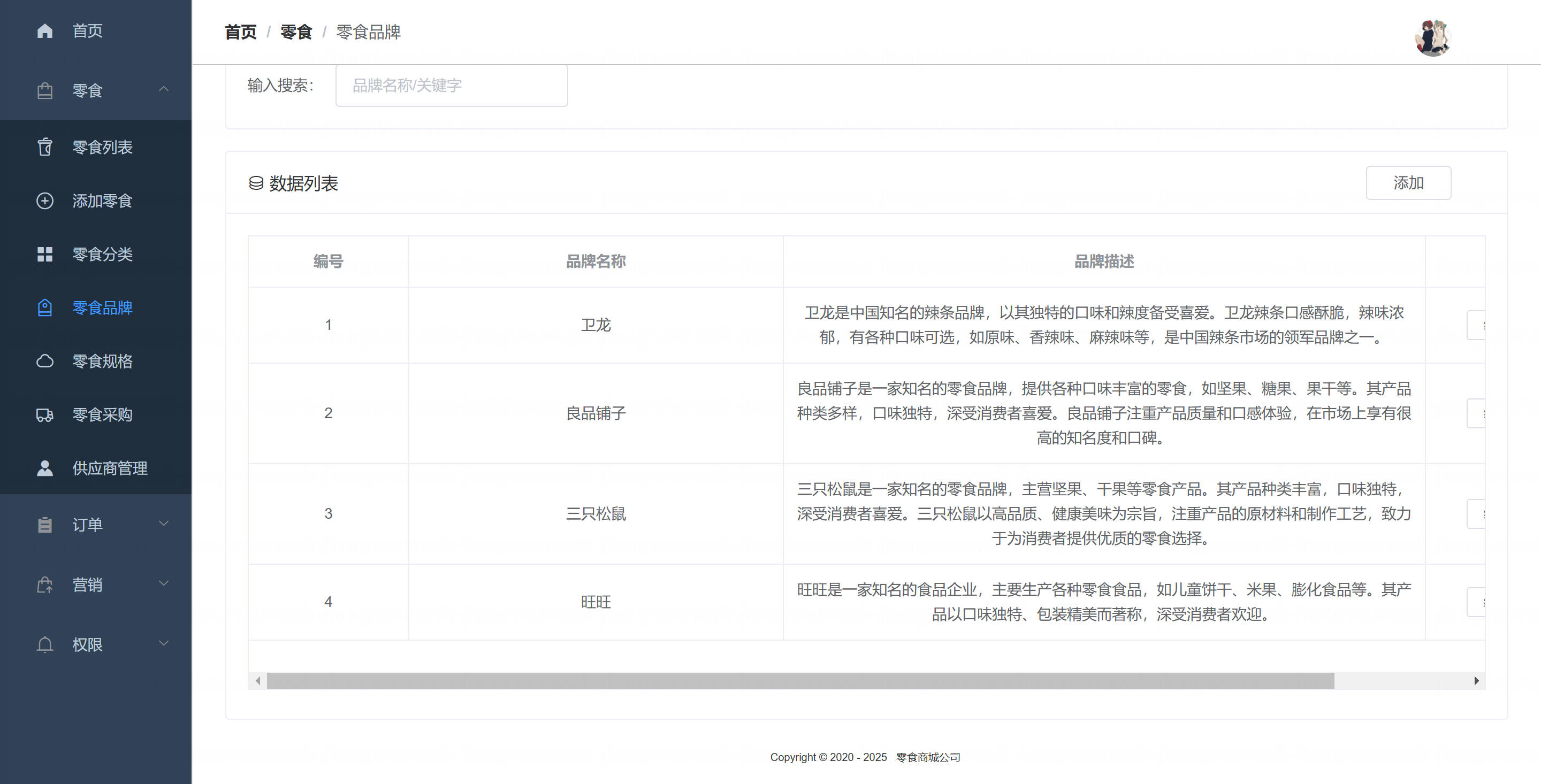Click the cloud icon beside 零食规格
This screenshot has width=1541, height=784.
(45, 361)
